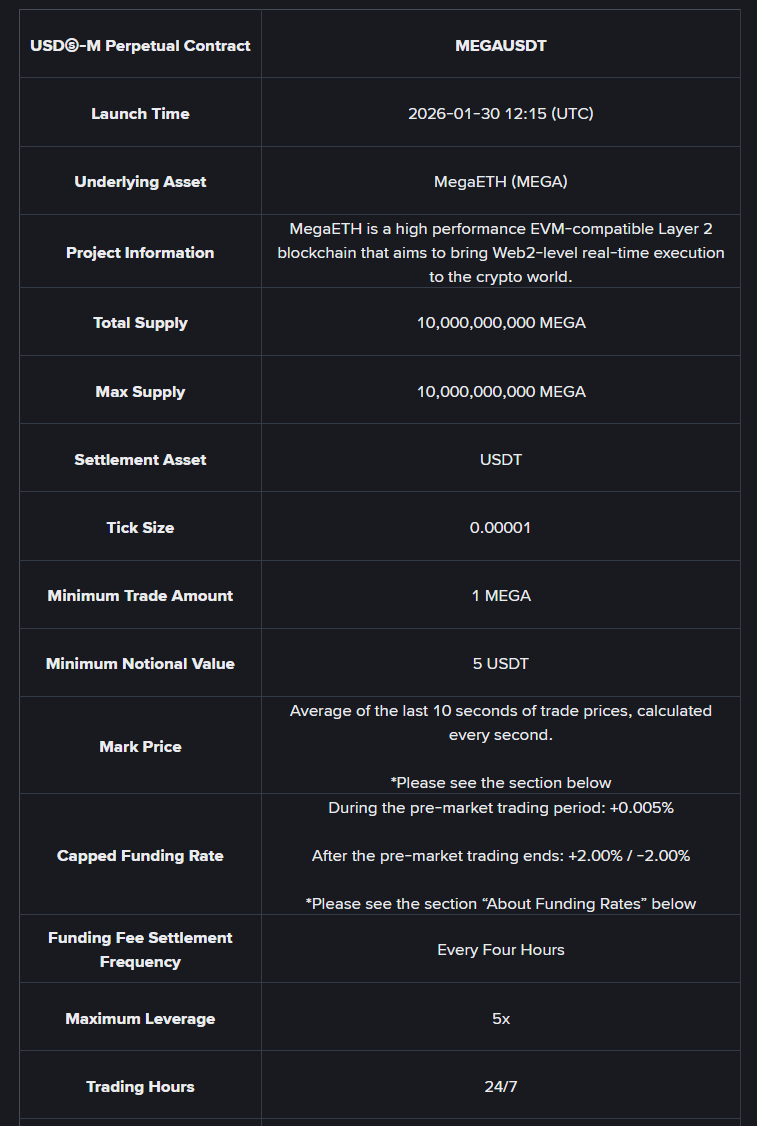Click the 2026-01-30 12:15 (UTC) launch value

(500, 114)
